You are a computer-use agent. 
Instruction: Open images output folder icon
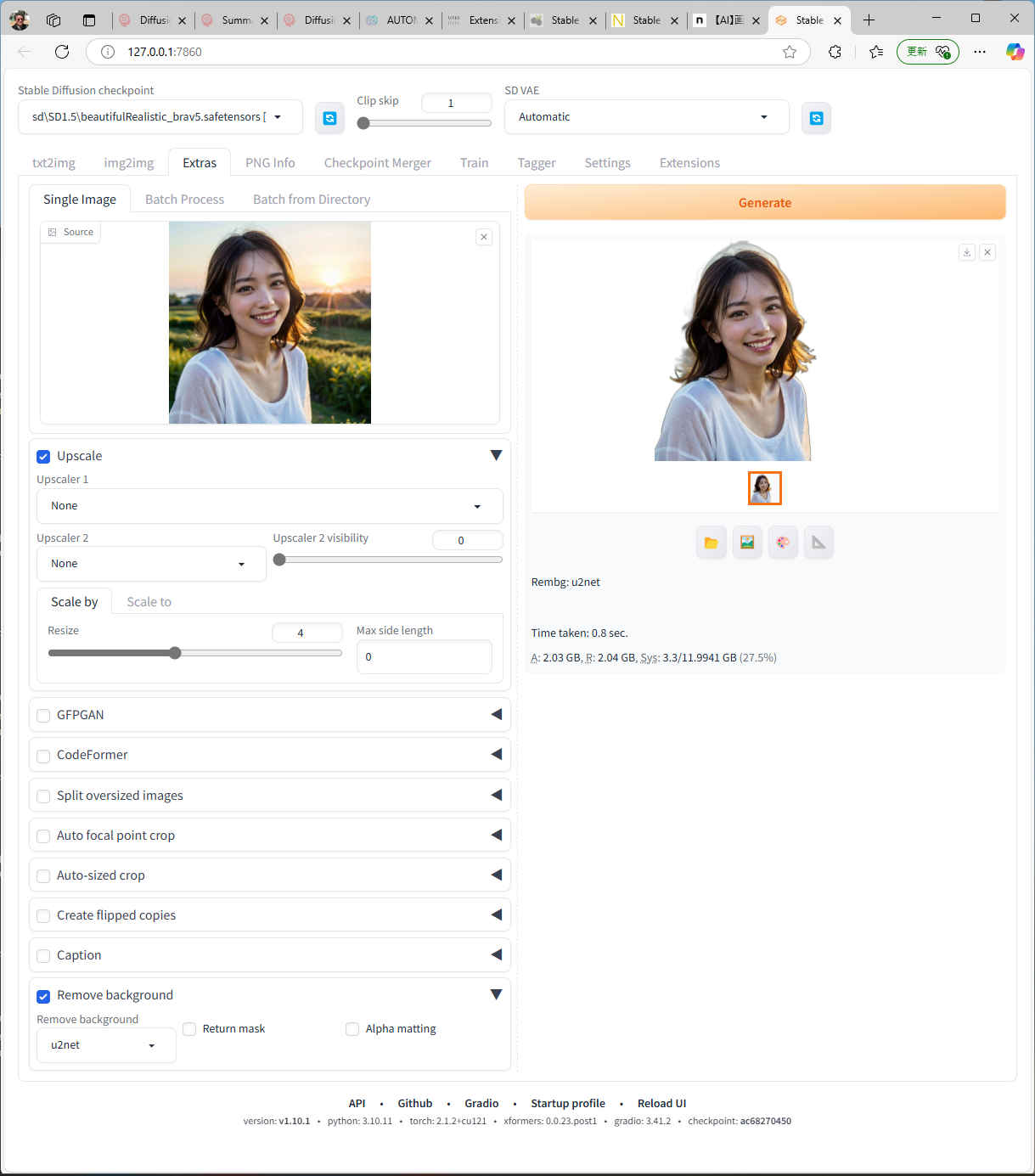[x=712, y=543]
